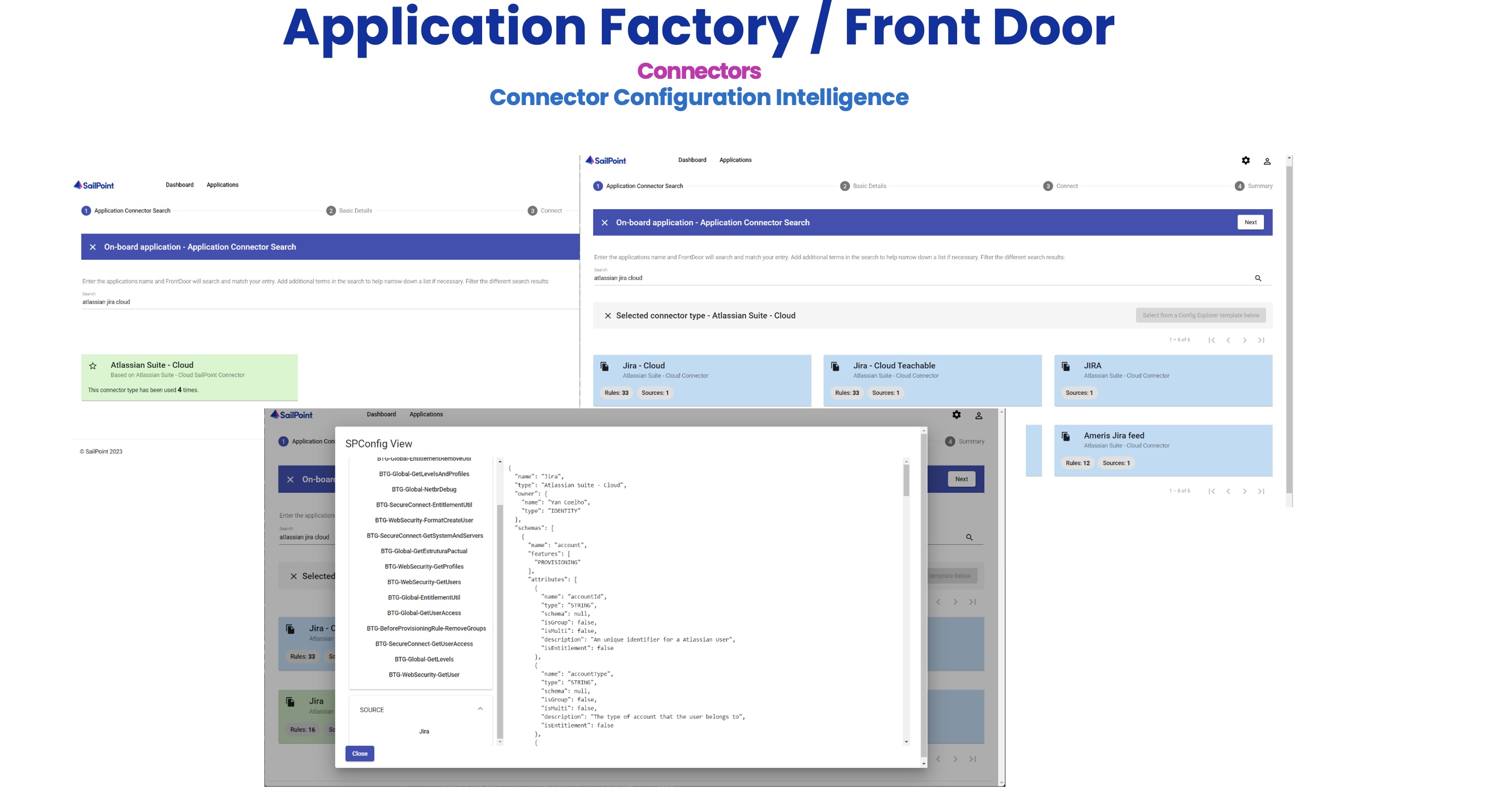The width and height of the screenshot is (1512, 796).
Task: Close the On-board application header with the X icon
Action: (604, 223)
